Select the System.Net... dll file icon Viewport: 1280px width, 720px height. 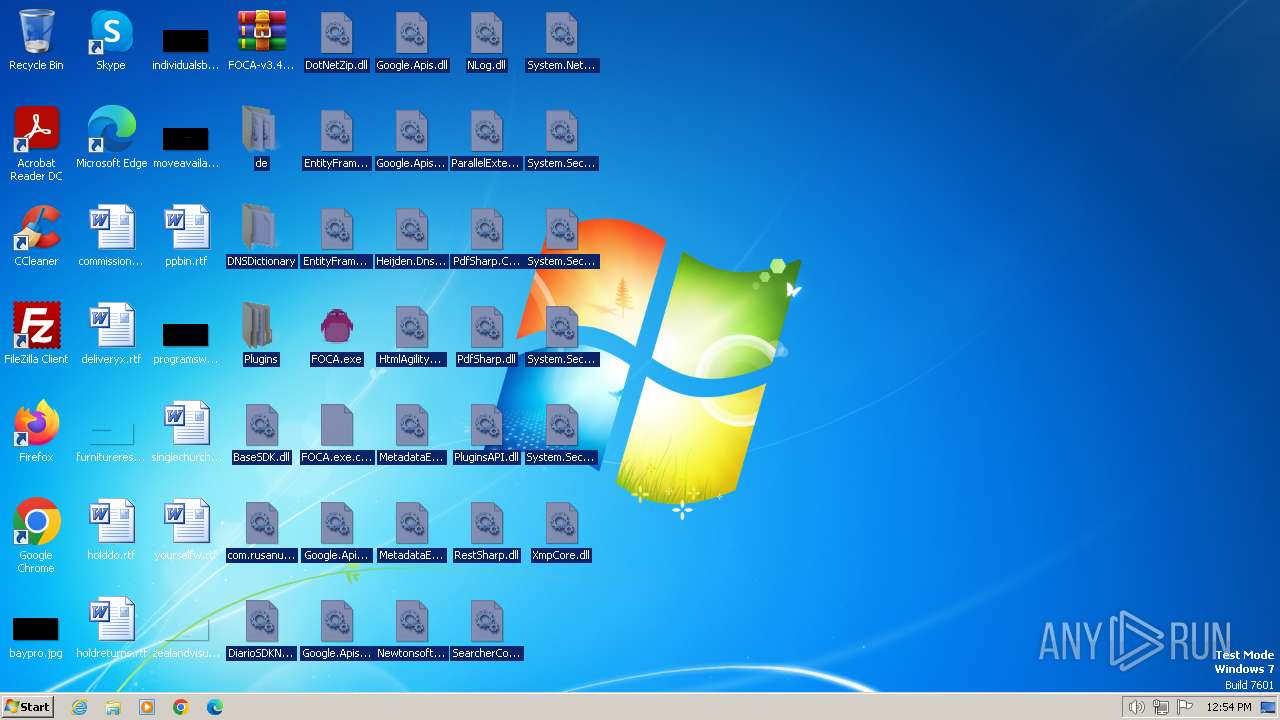coord(561,40)
